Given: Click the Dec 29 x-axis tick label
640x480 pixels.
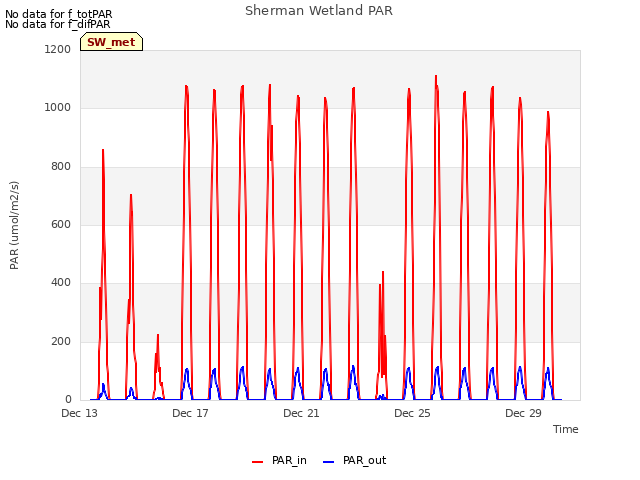Looking at the screenshot, I should [524, 413].
